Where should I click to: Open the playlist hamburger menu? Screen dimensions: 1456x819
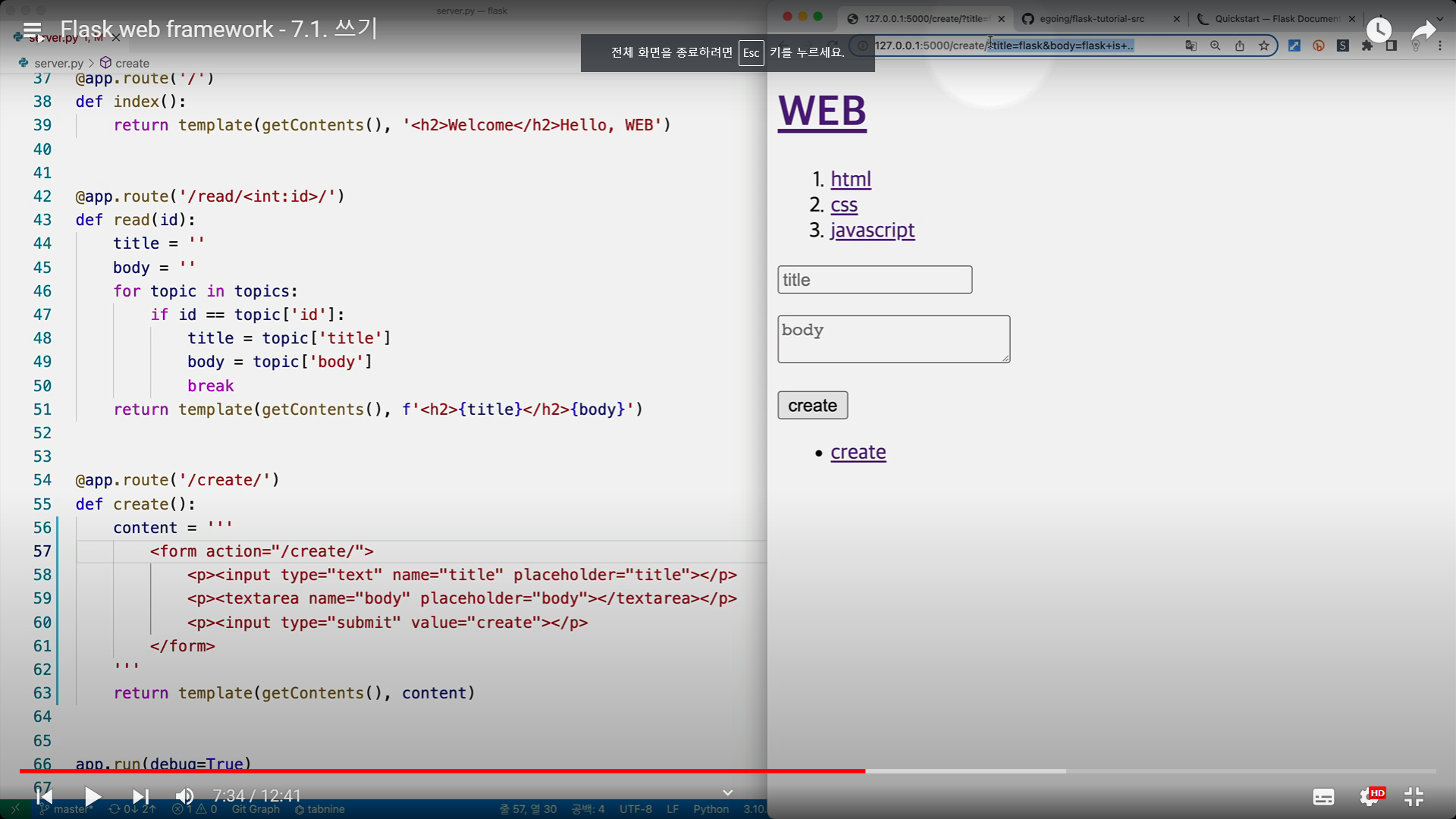(32, 30)
